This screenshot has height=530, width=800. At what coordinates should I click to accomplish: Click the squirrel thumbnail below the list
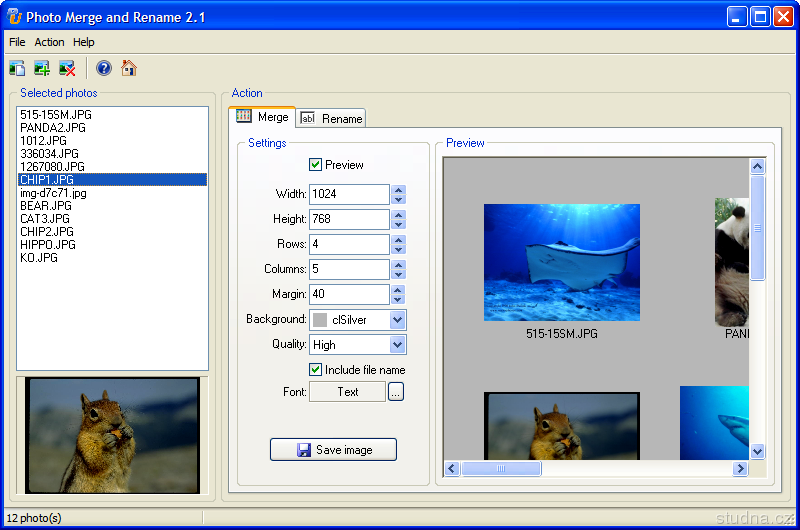112,436
